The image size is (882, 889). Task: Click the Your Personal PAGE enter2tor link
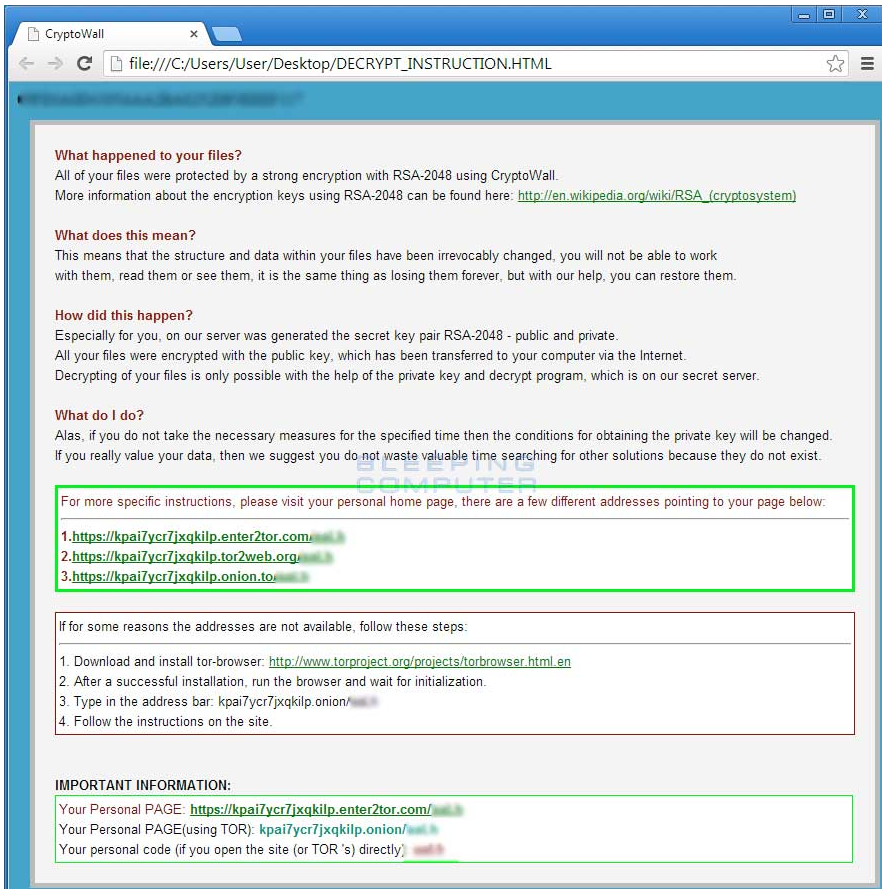coord(310,810)
